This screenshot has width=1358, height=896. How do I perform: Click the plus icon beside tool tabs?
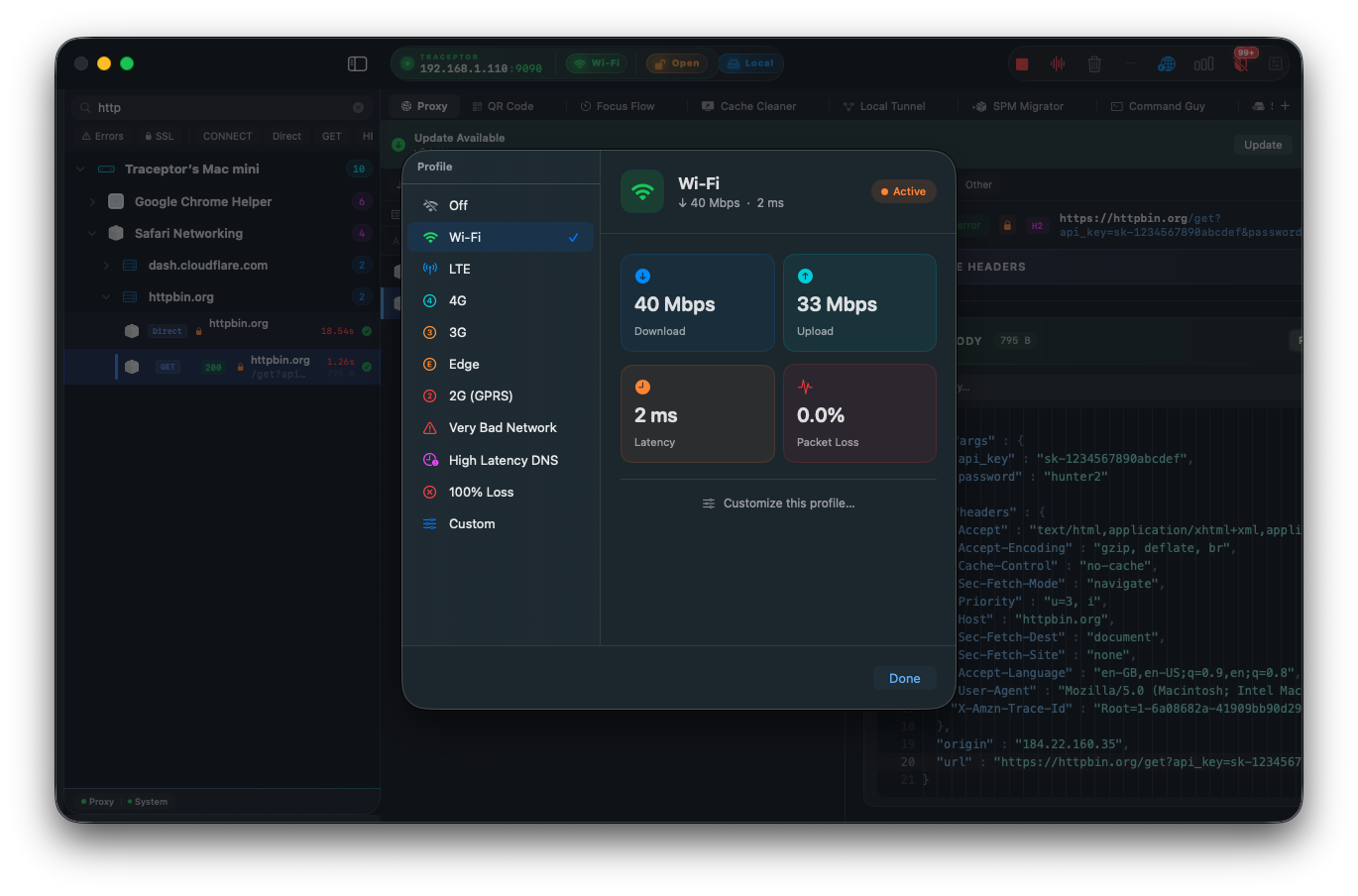coord(1286,106)
